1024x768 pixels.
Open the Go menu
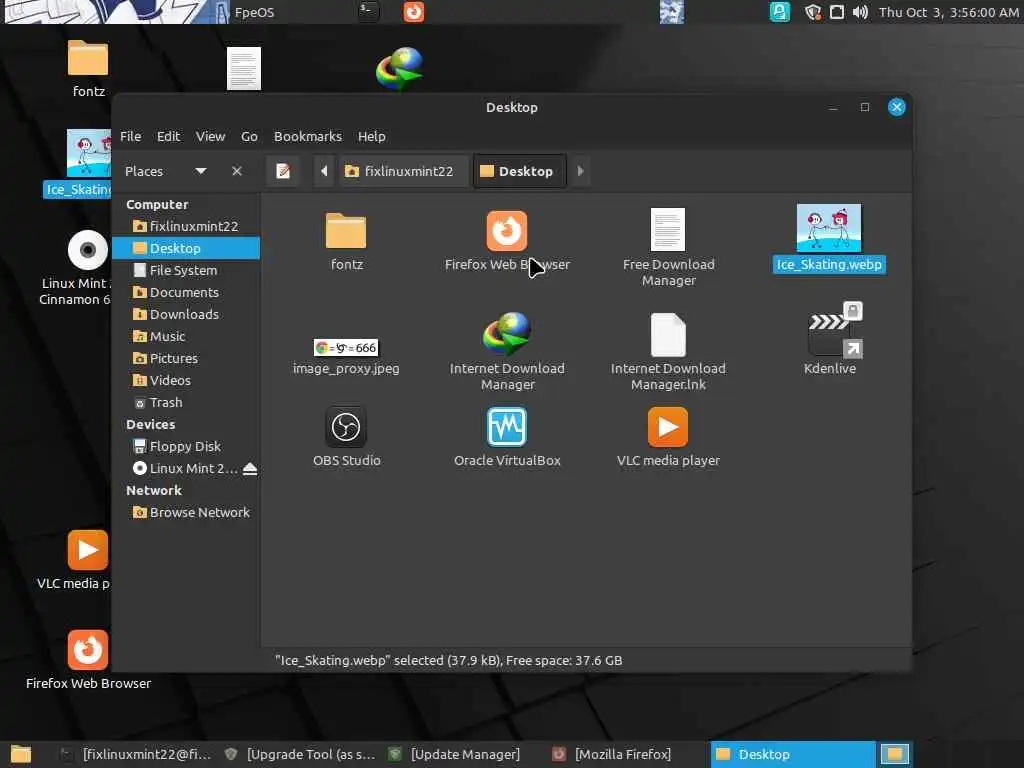249,136
